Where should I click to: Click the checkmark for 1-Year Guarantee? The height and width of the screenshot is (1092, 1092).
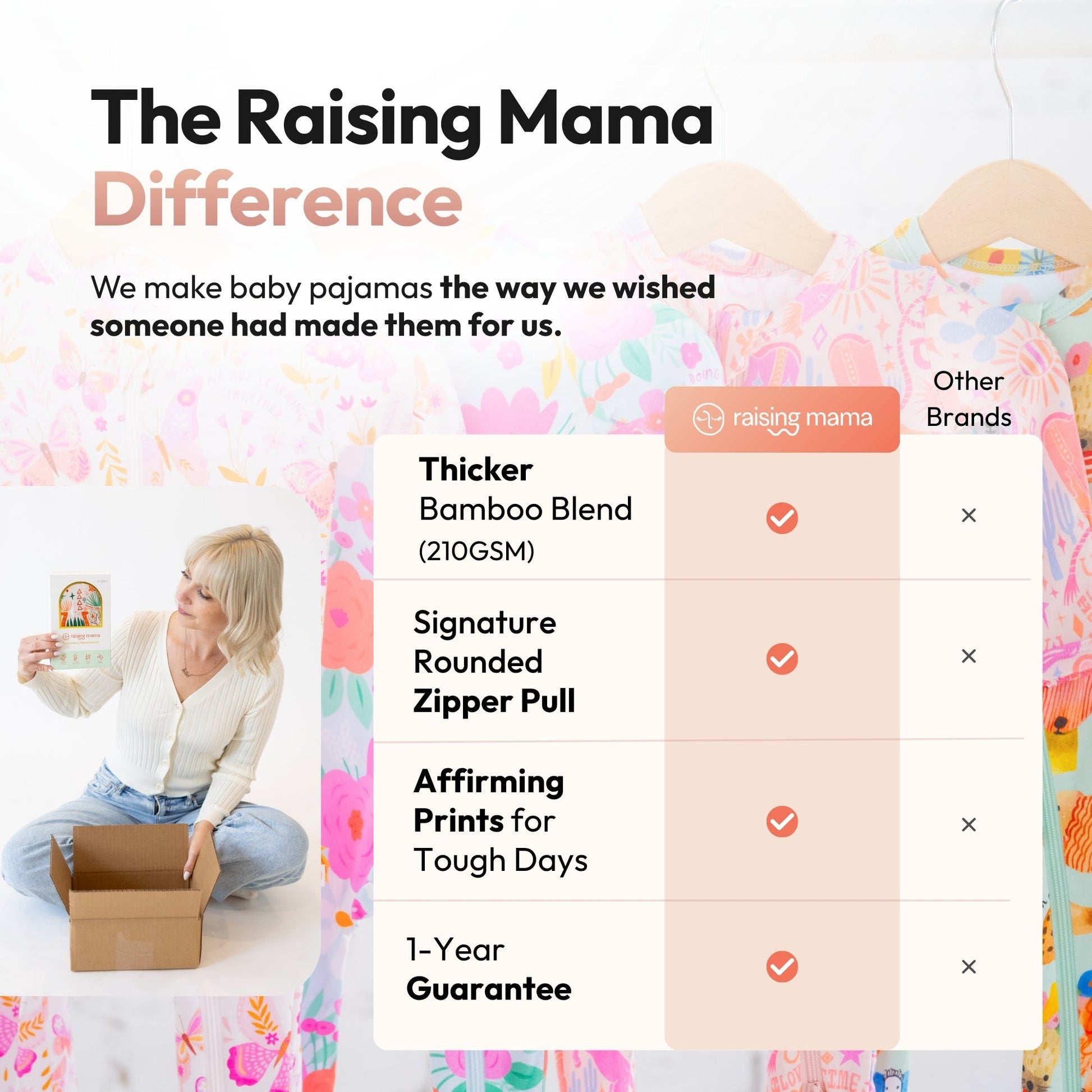tap(782, 966)
